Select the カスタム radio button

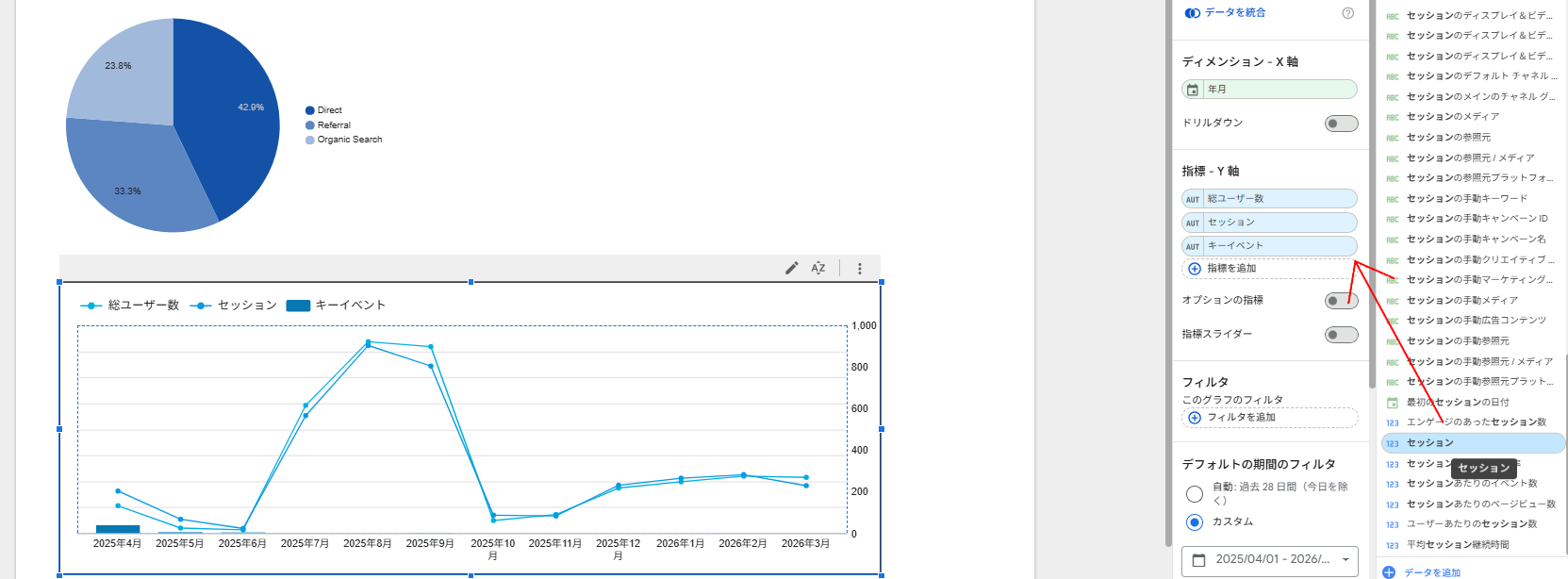pyautogui.click(x=1195, y=522)
